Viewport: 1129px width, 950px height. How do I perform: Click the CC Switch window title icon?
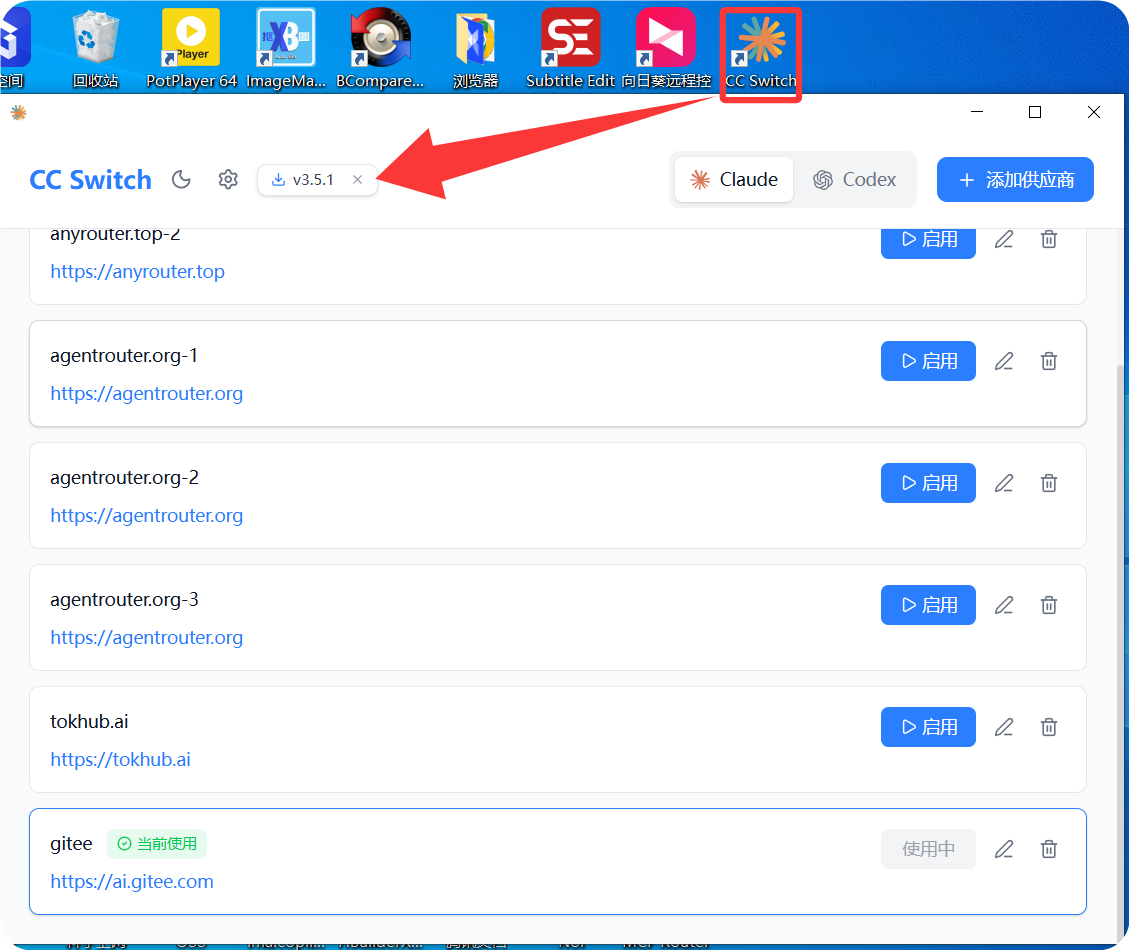point(19,112)
